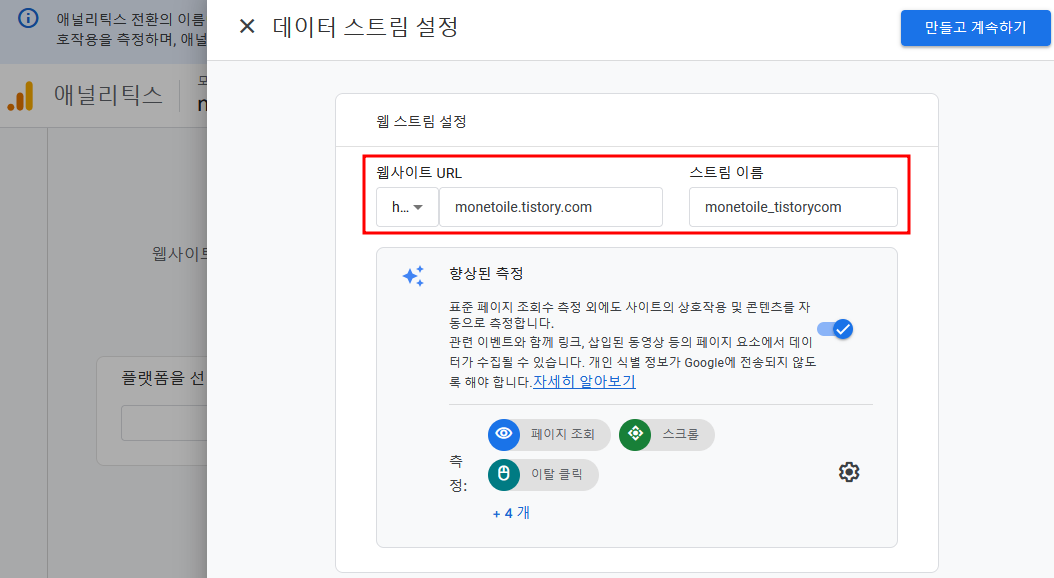Click the green scroll measurement icon
Image resolution: width=1054 pixels, height=578 pixels.
635,434
